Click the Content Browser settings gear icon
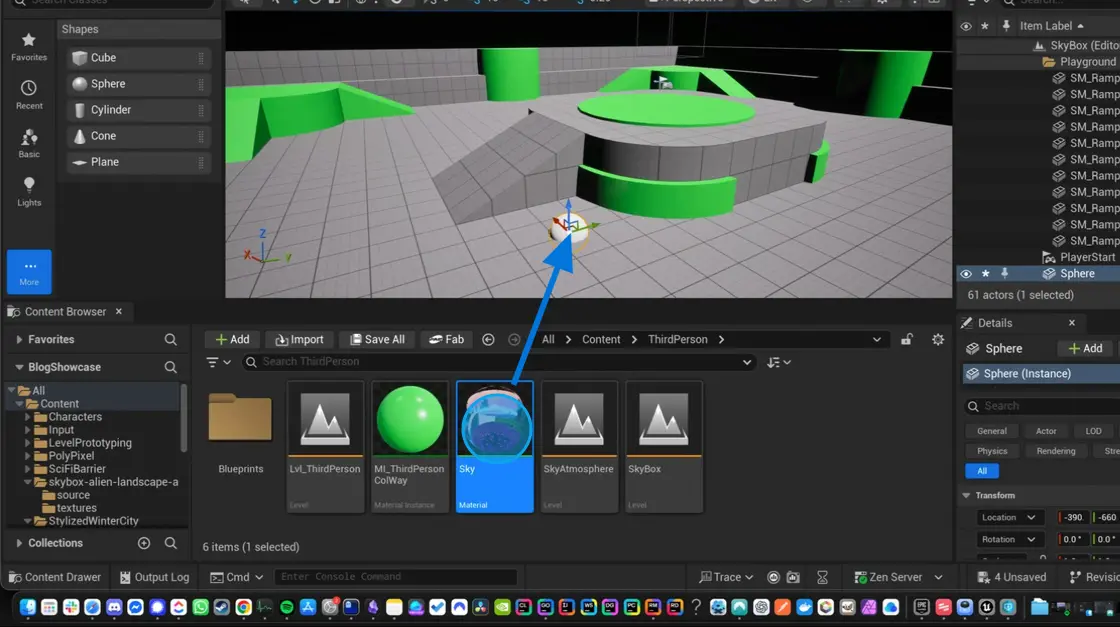This screenshot has width=1120, height=627. tap(937, 339)
